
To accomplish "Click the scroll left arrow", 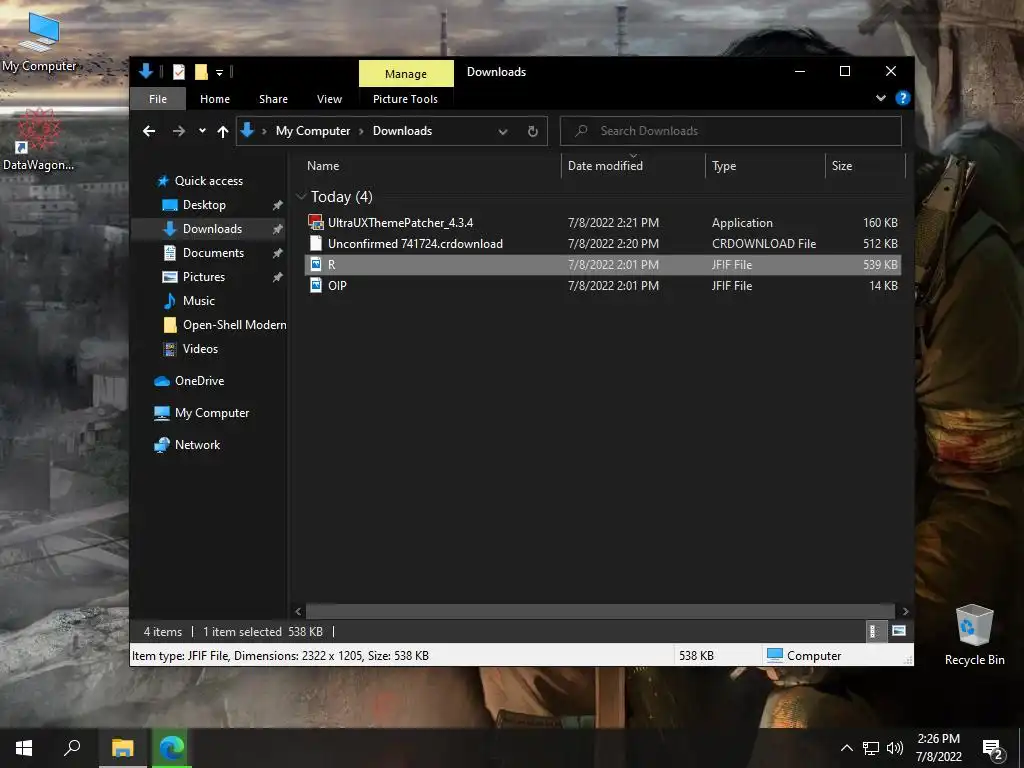I will (x=298, y=612).
